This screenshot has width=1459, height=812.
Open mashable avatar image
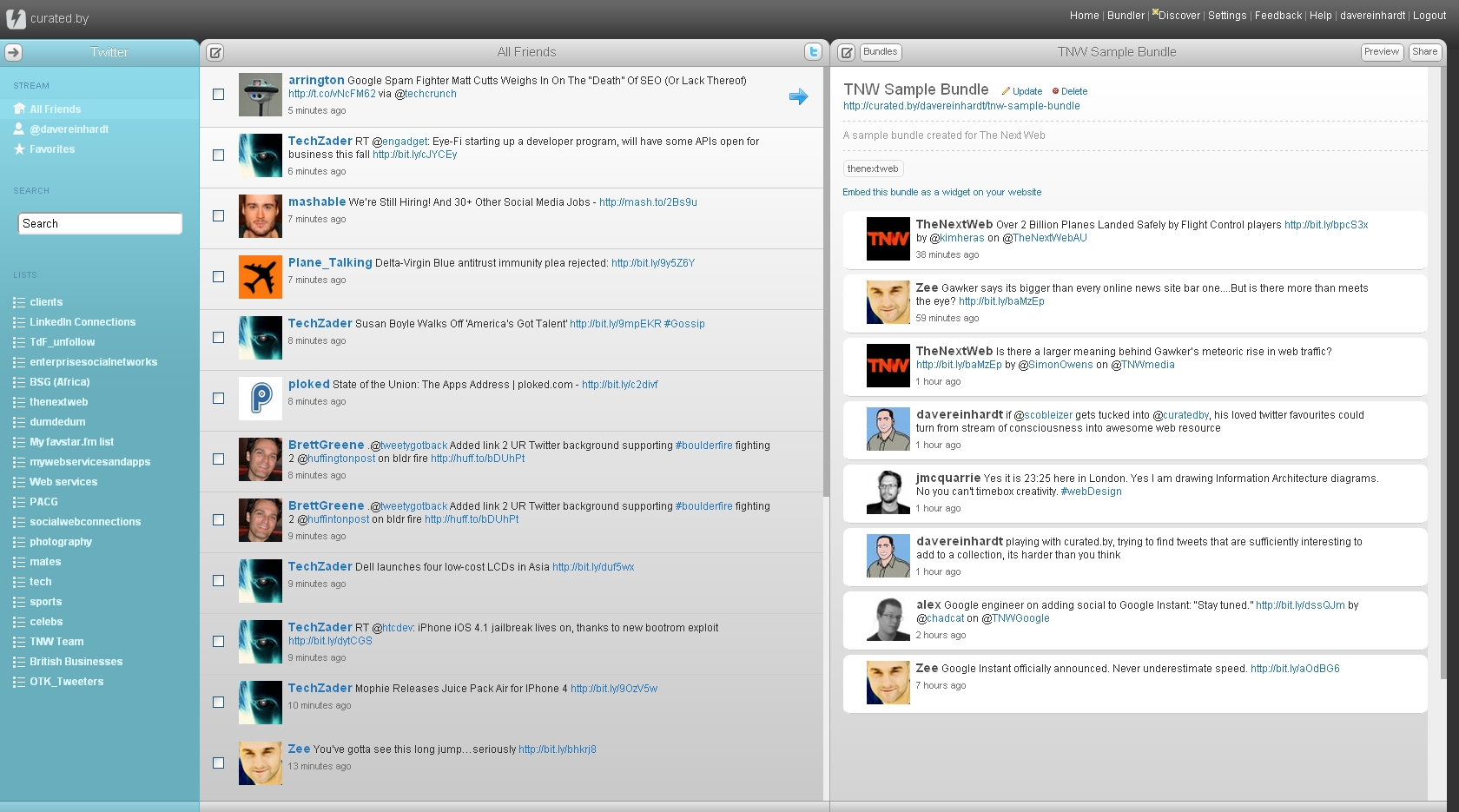point(261,216)
